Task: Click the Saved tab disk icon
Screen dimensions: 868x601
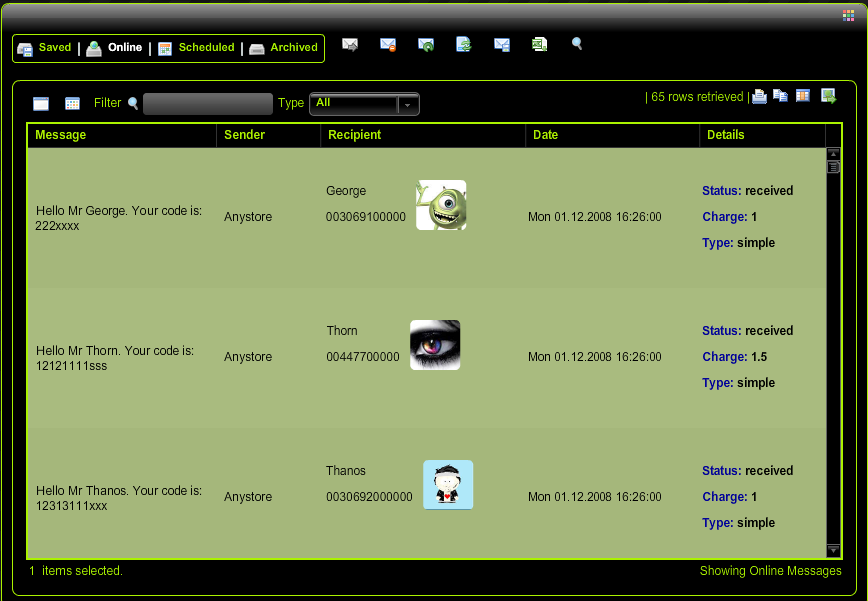Action: [x=25, y=49]
